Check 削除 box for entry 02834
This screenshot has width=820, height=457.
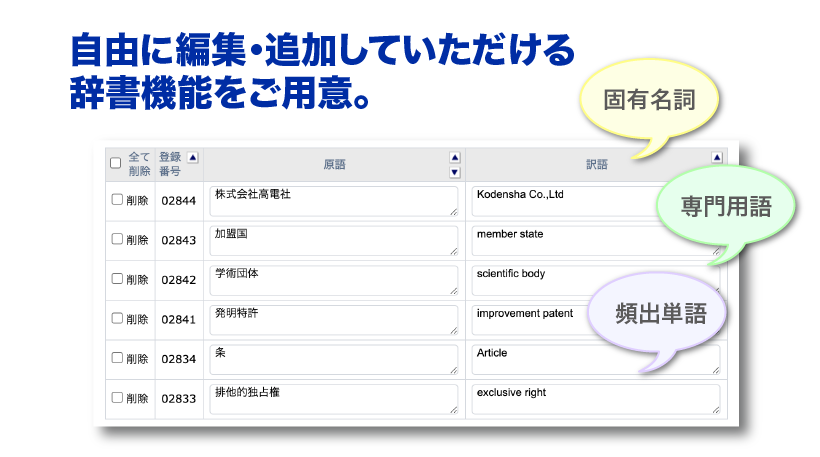[117, 358]
